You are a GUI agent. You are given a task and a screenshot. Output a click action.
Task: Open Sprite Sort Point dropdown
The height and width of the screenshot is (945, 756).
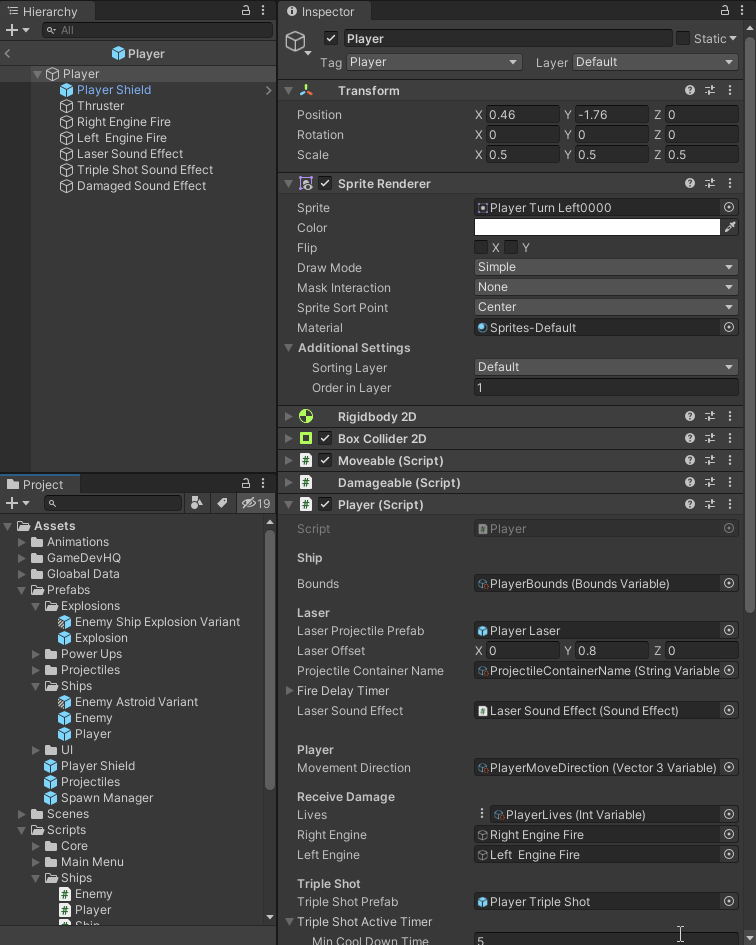point(606,307)
